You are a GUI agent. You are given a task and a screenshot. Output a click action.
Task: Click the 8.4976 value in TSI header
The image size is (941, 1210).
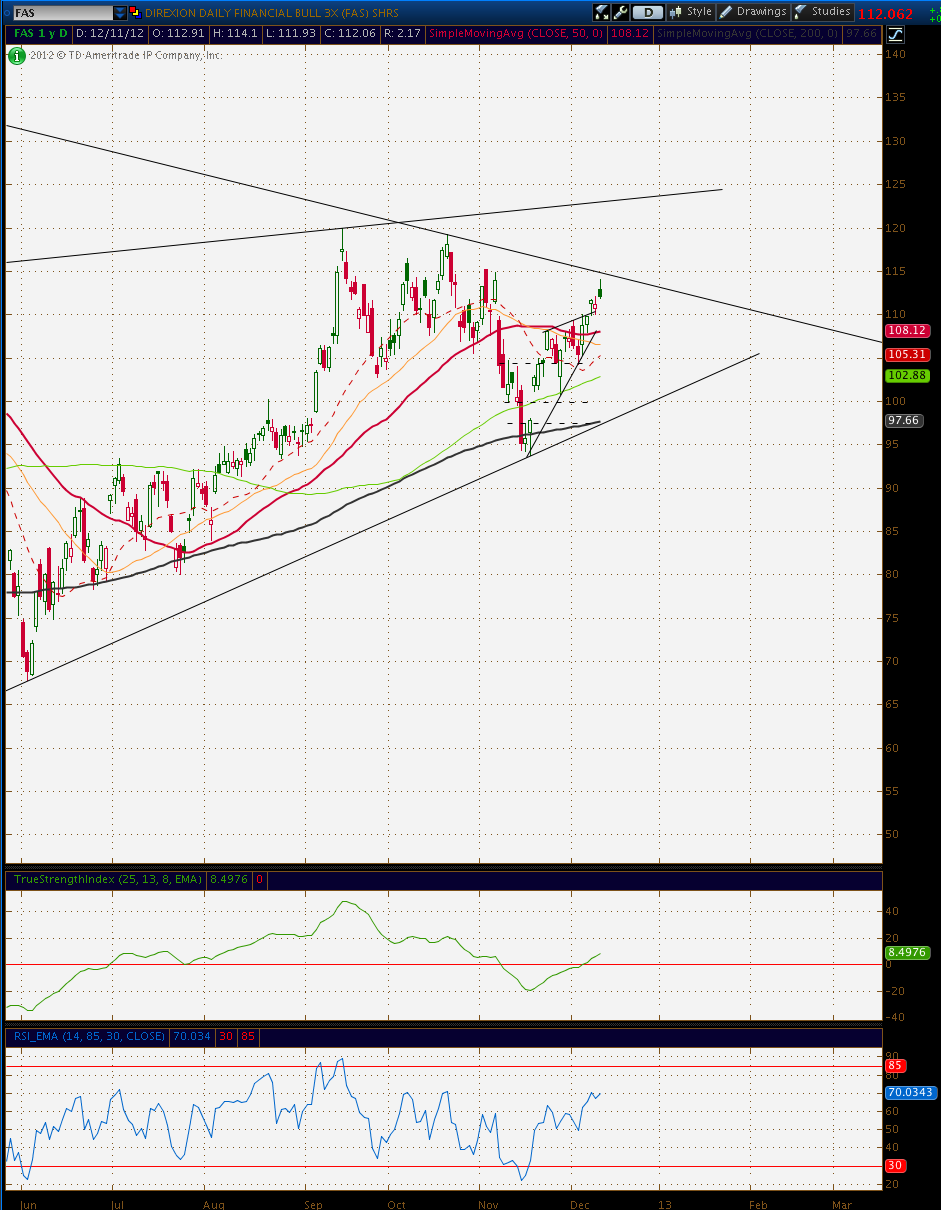(228, 880)
